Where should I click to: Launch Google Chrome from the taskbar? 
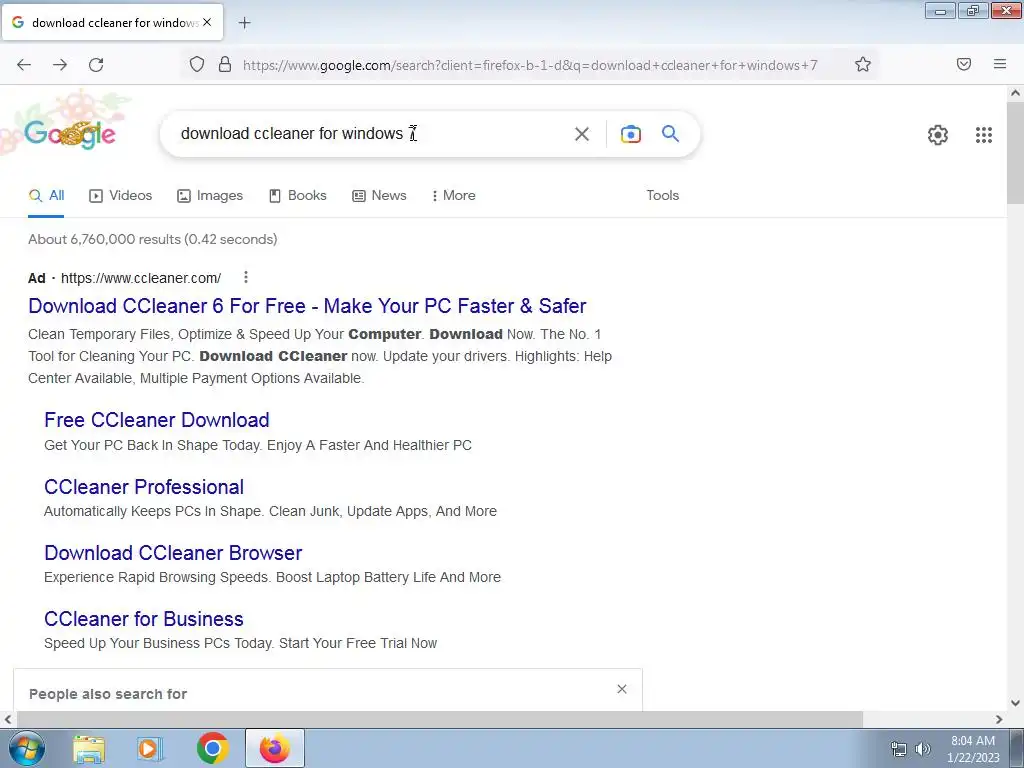click(x=212, y=748)
